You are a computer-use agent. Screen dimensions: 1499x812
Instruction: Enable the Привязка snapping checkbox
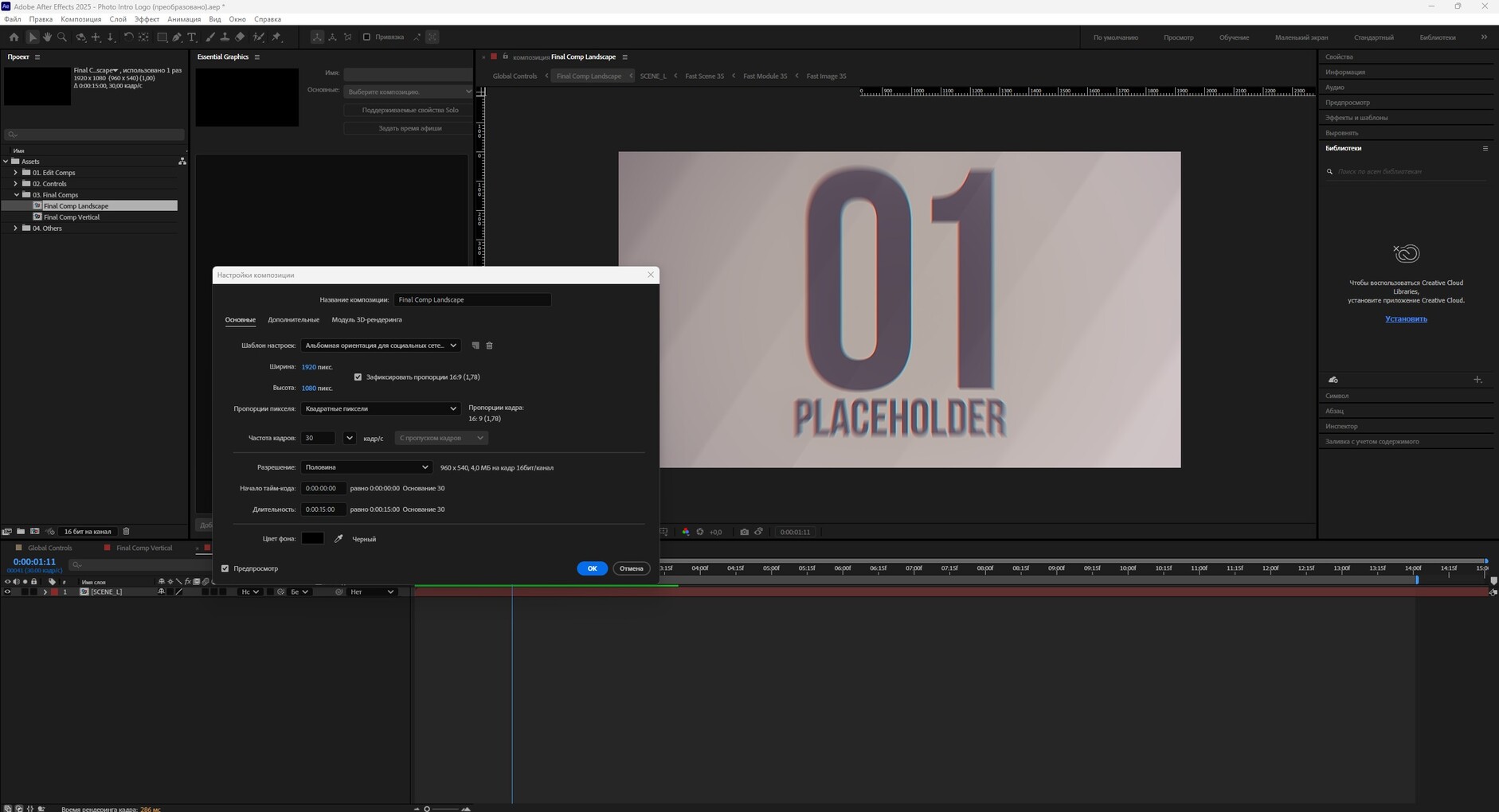pyautogui.click(x=366, y=37)
